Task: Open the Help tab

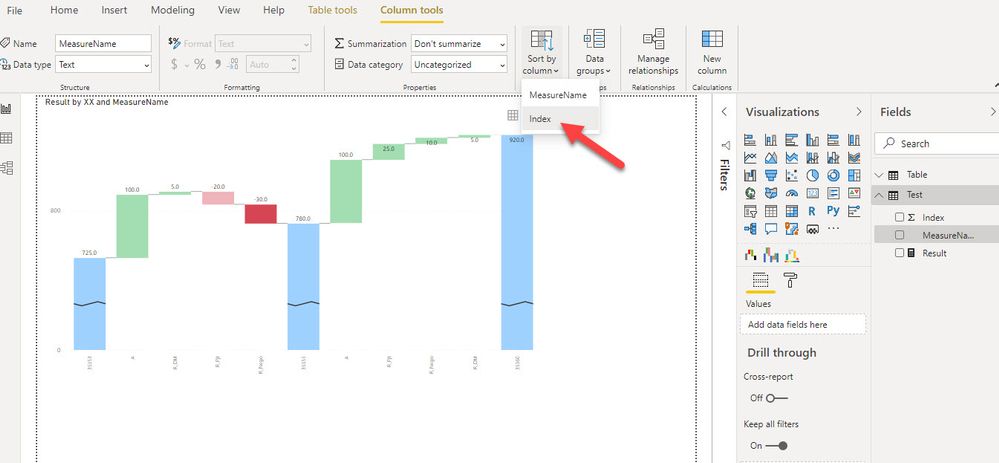Action: [274, 10]
